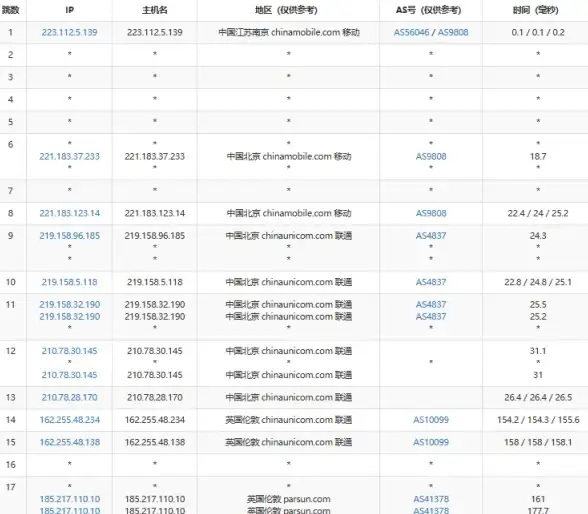
Task: Select hostname text 223.112.5.139
Action: (154, 32)
